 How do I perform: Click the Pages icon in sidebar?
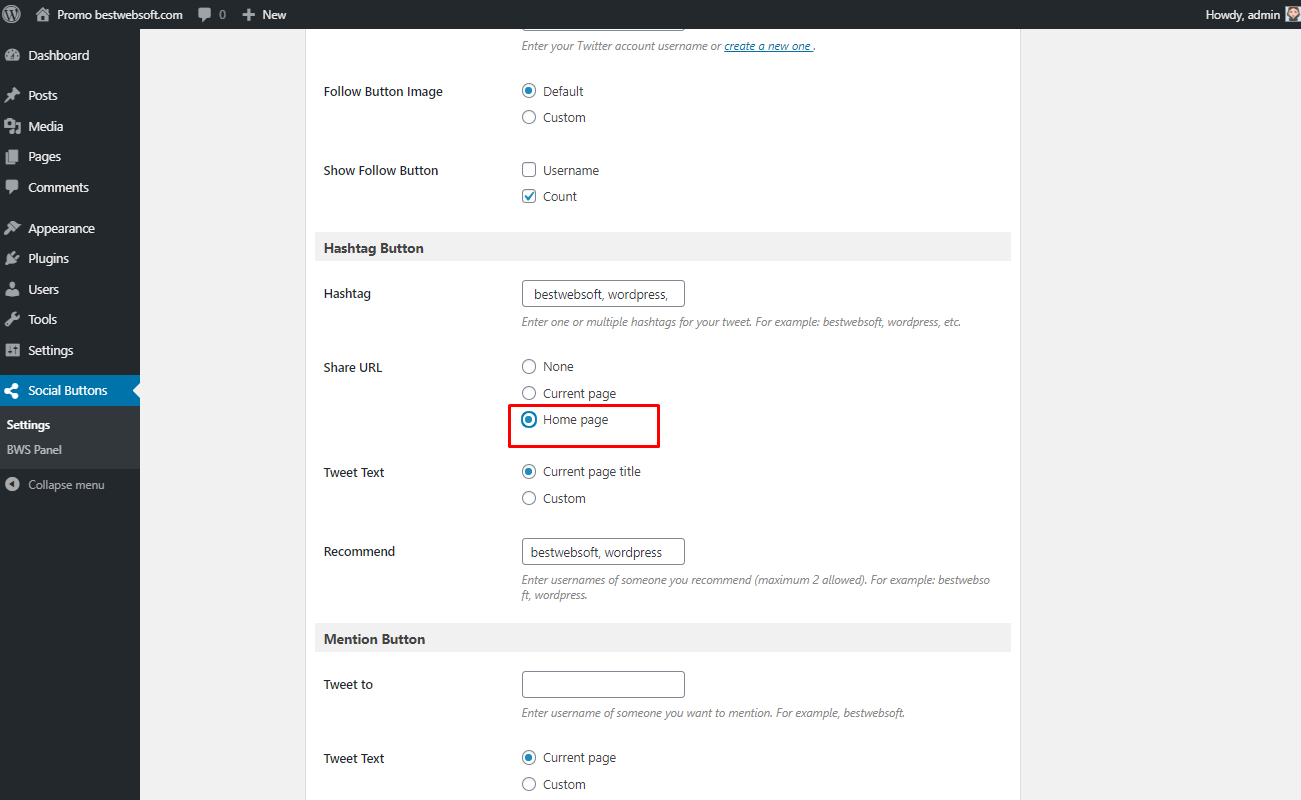point(13,157)
